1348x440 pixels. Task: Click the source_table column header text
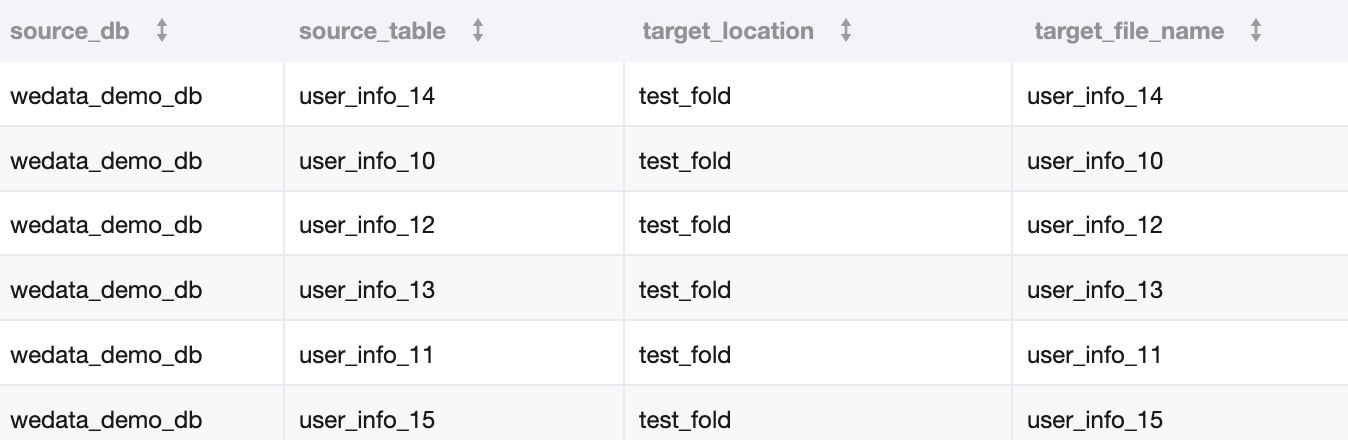[x=372, y=31]
